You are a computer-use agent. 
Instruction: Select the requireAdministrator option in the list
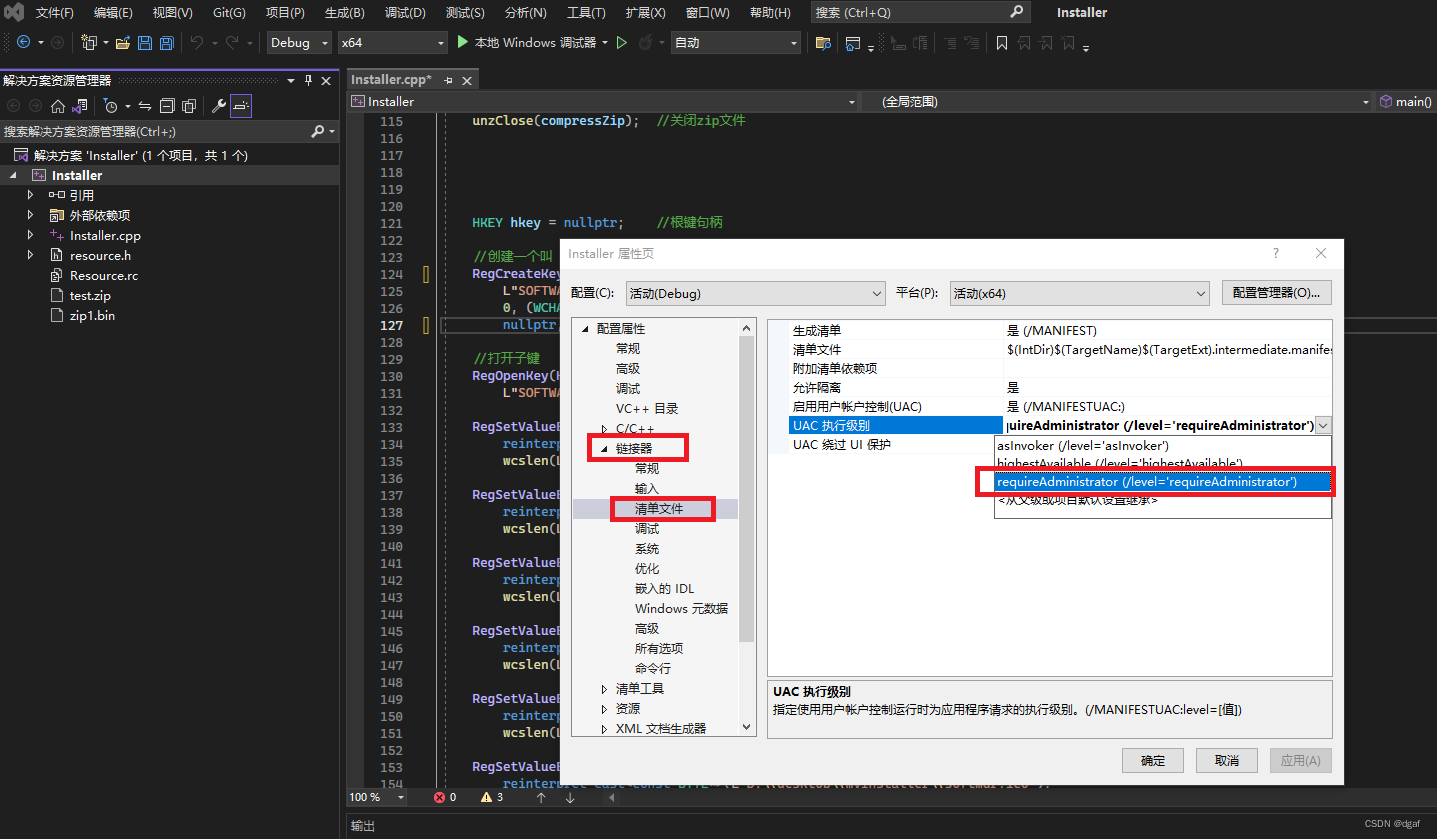point(1162,482)
